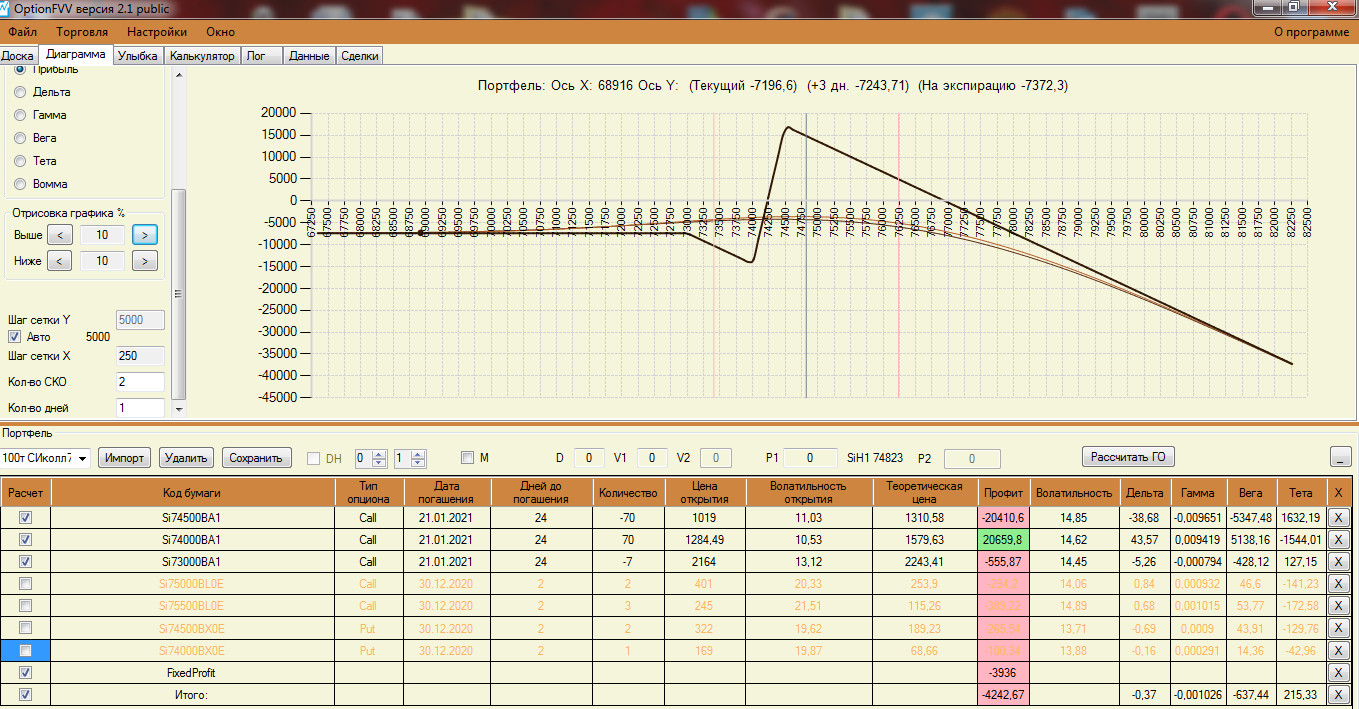Screen dimensions: 1359x709
Task: Click the Сохранить button
Action: click(257, 458)
